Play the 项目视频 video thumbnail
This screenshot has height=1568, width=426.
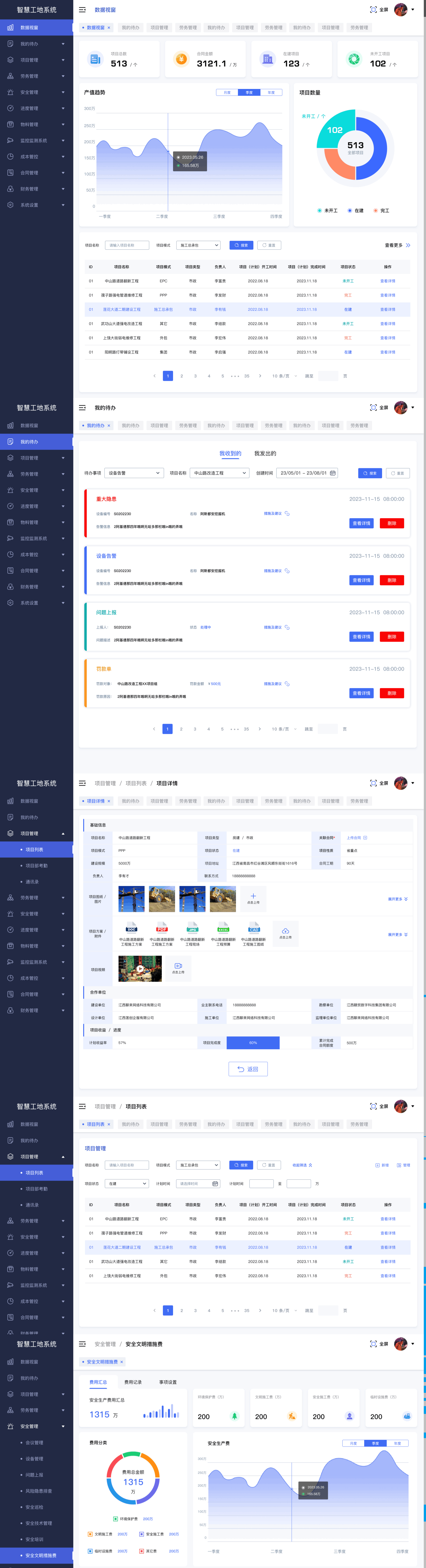pyautogui.click(x=140, y=968)
